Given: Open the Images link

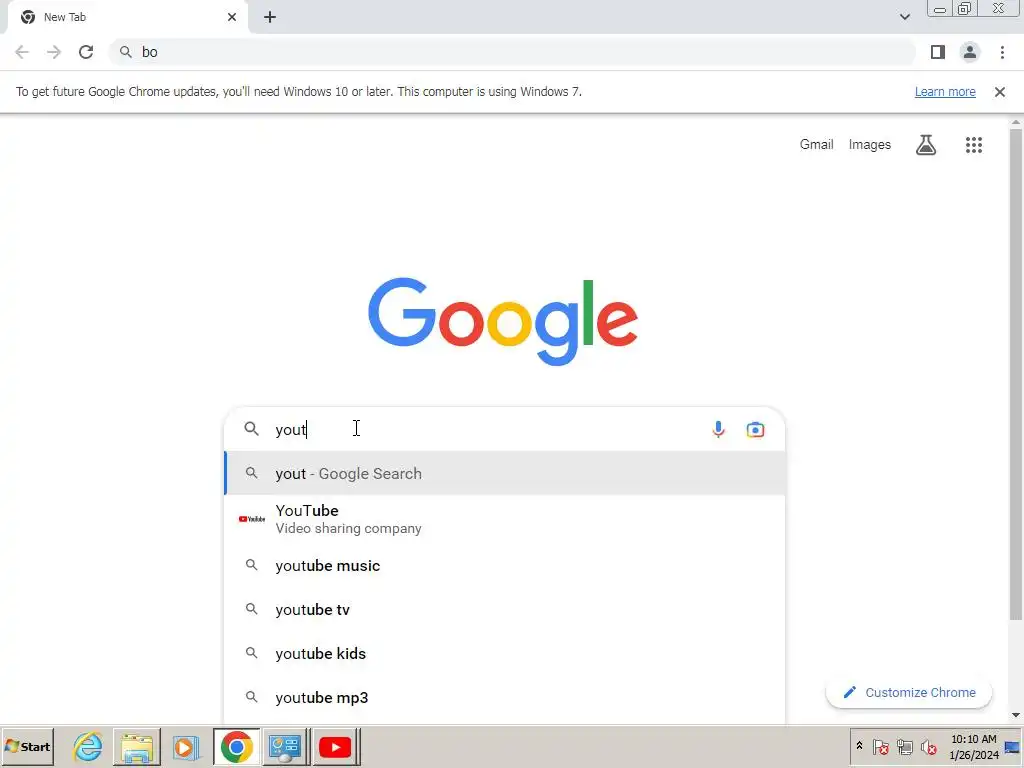Looking at the screenshot, I should 869,144.
